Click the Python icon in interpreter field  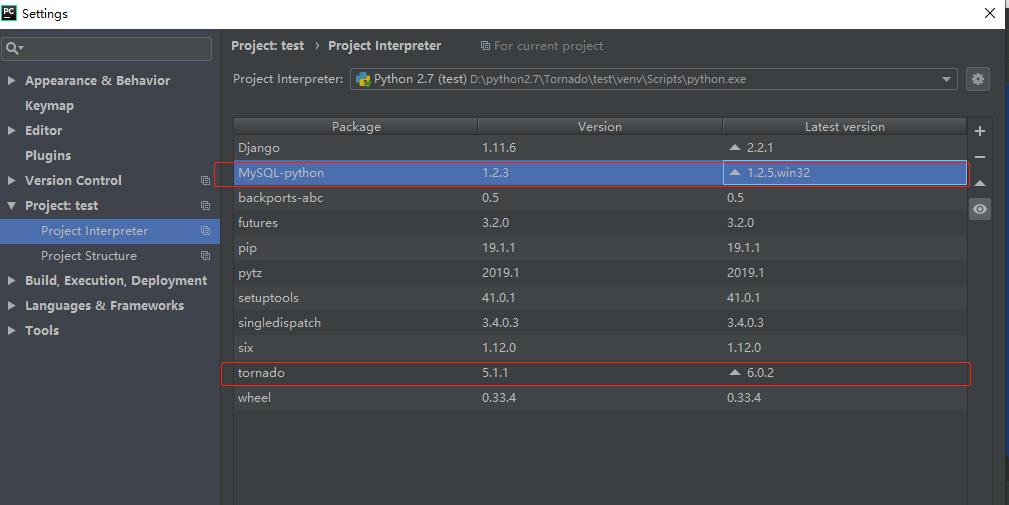[363, 79]
